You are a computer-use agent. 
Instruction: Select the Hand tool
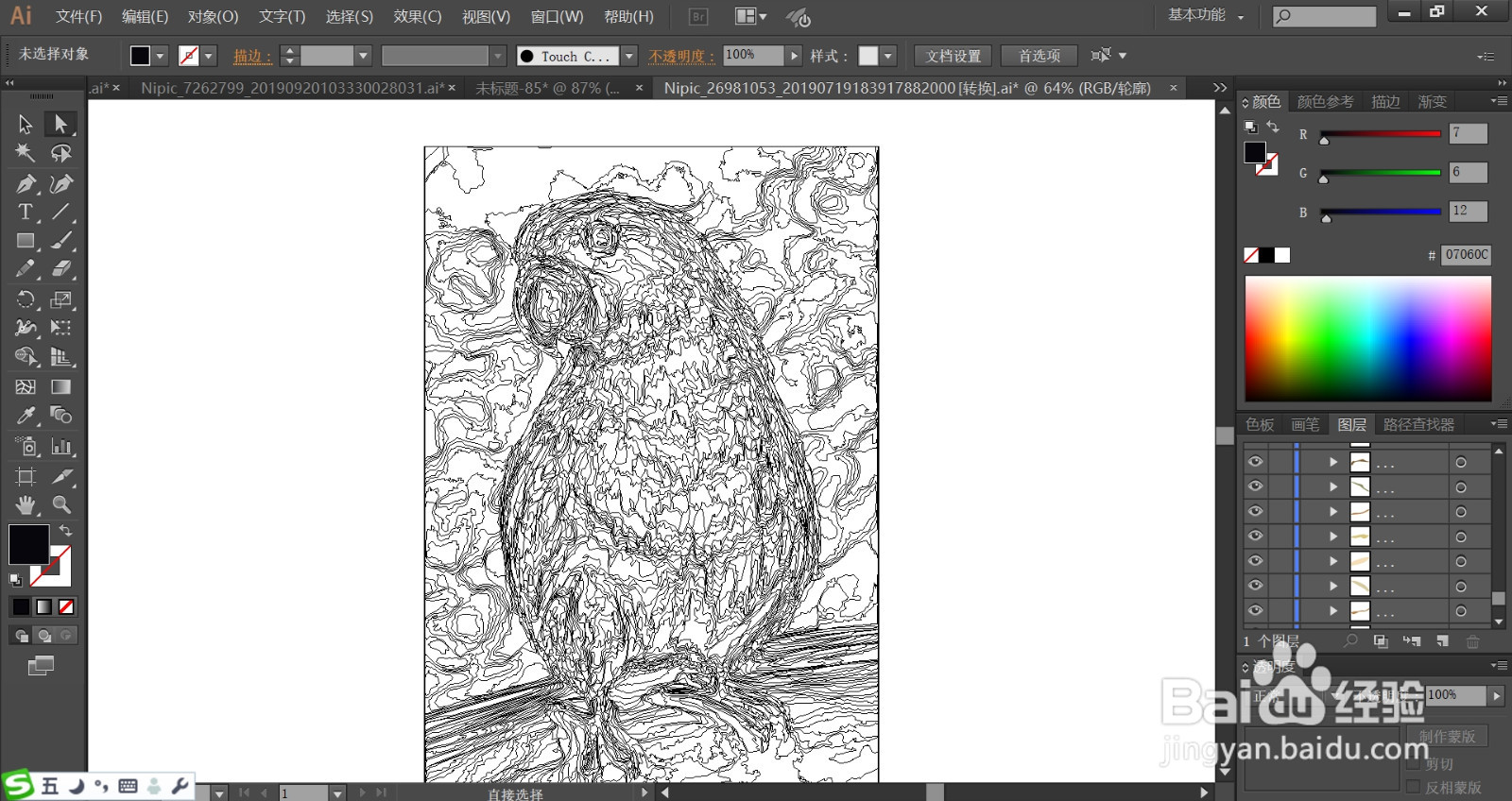pos(26,504)
